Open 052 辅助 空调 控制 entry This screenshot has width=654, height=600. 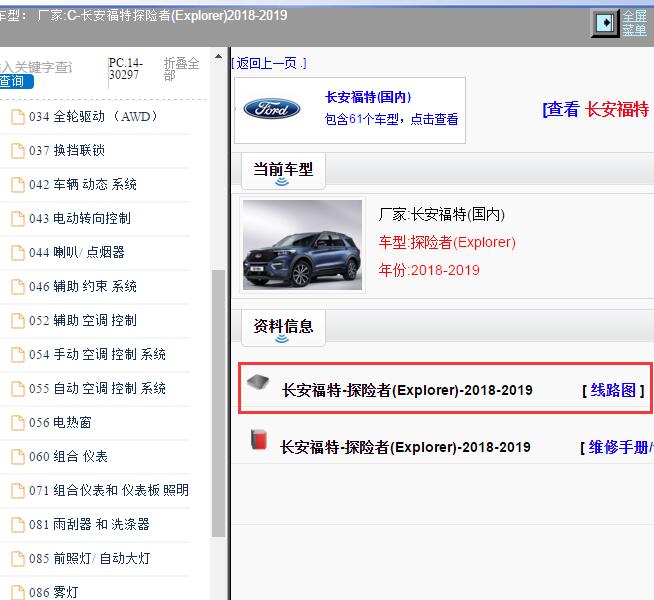pos(83,320)
